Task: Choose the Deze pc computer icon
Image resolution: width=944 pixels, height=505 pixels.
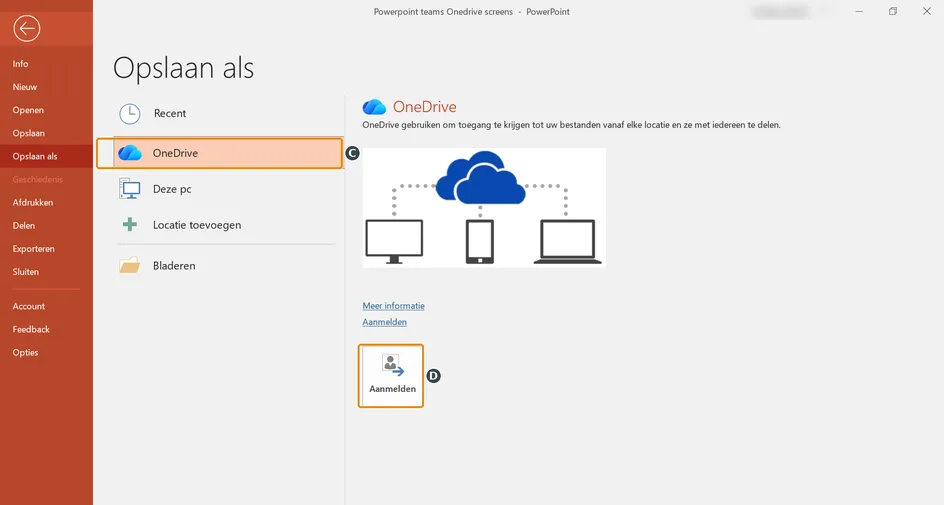Action: [x=129, y=189]
